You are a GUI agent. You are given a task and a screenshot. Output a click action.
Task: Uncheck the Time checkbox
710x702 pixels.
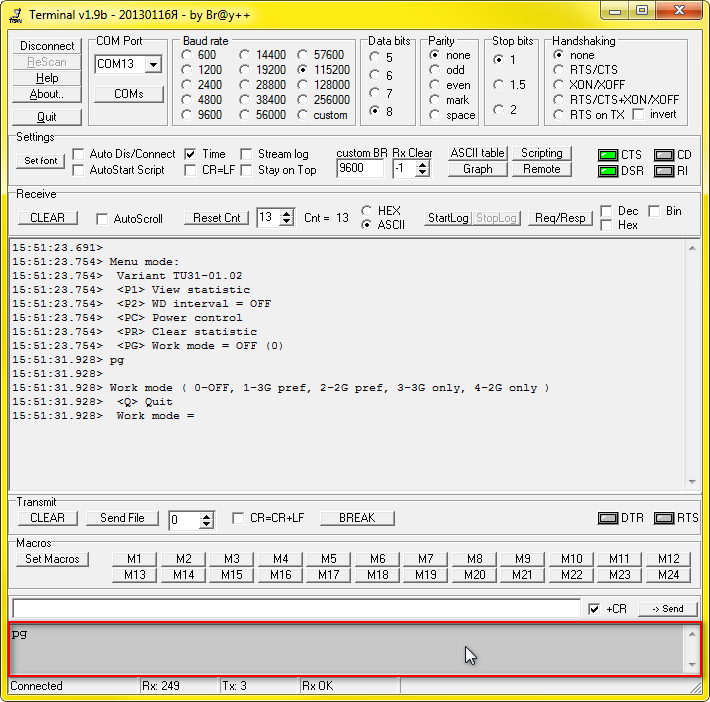(190, 154)
